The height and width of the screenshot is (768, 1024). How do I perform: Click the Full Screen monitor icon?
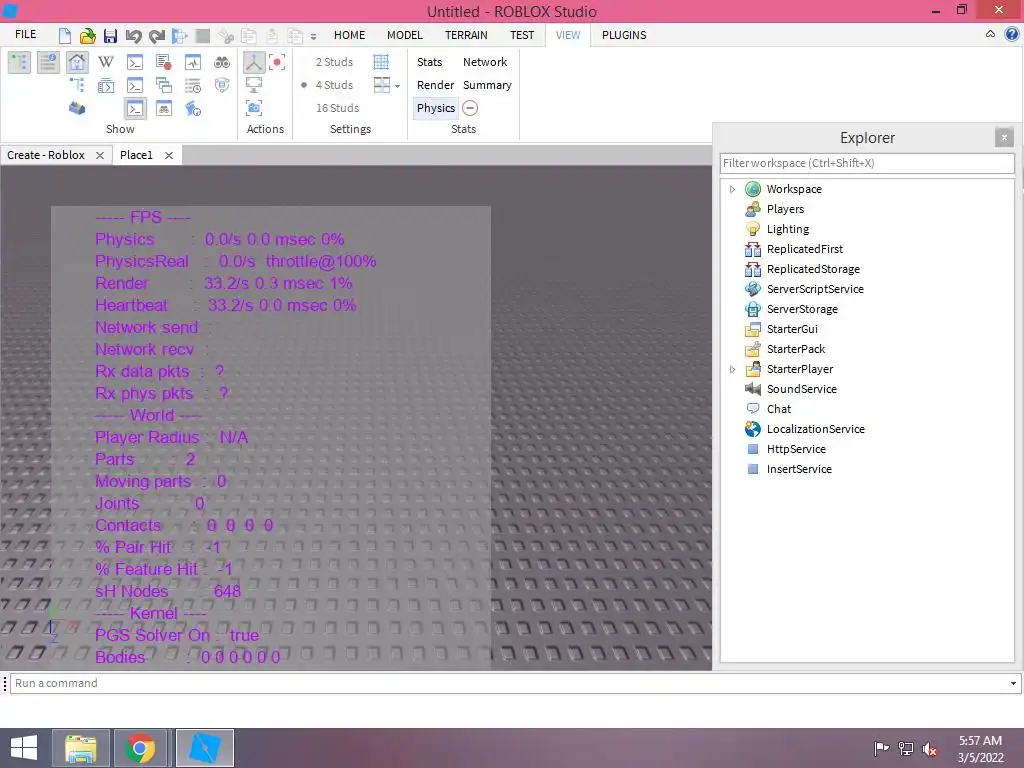(253, 85)
